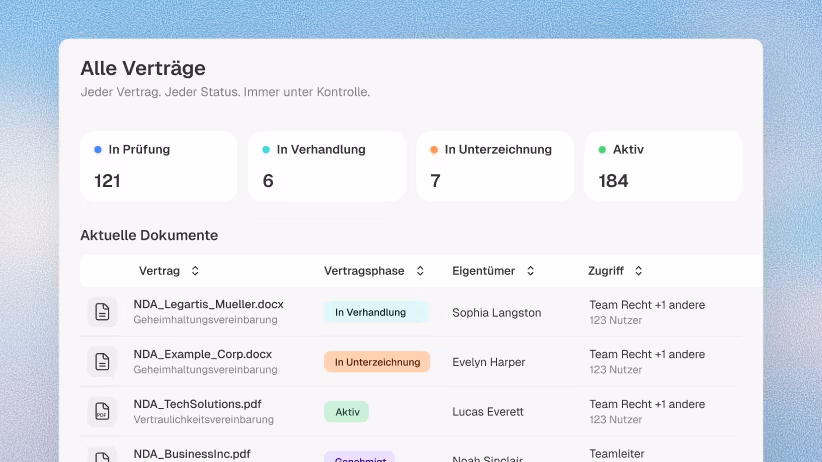The width and height of the screenshot is (822, 462).
Task: Open the In Prüfung 121 status card
Action: pyautogui.click(x=159, y=166)
